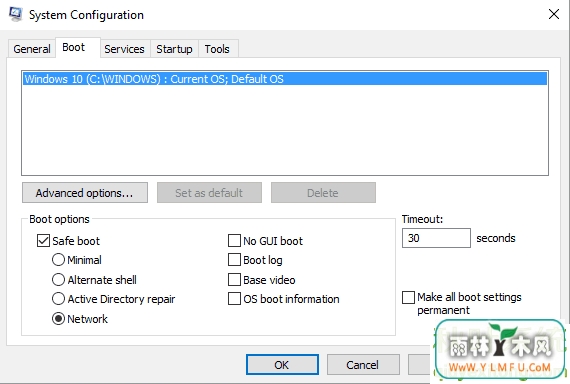Close the System Configuration window
570x384 pixels.
coord(554,14)
